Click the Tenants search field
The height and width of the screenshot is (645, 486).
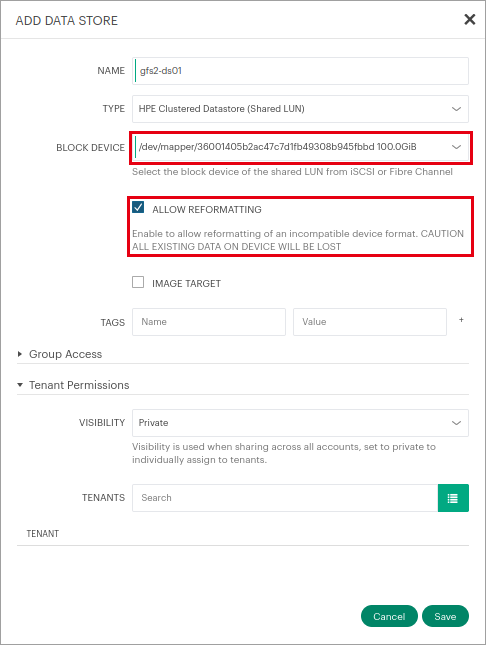click(x=285, y=498)
